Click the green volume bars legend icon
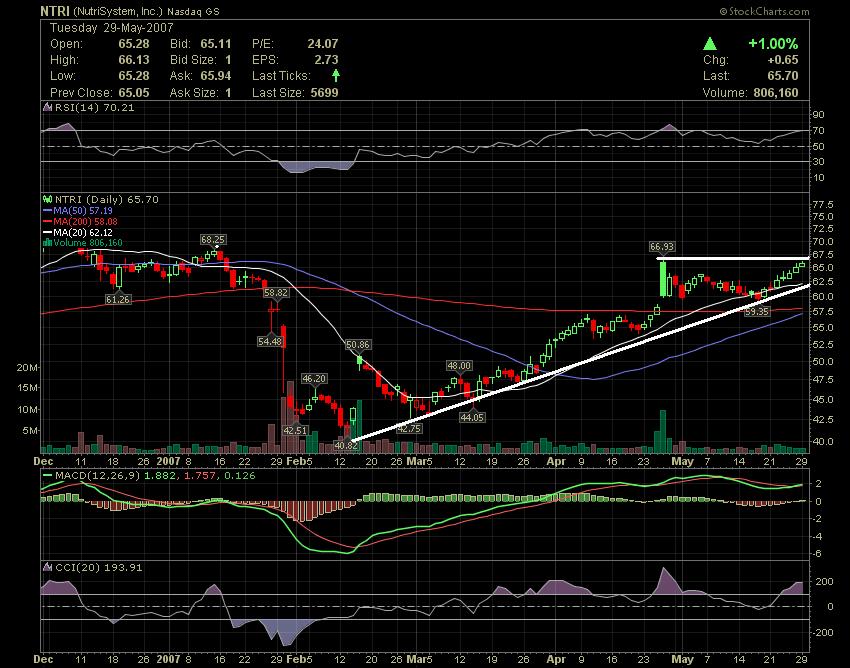 point(48,243)
